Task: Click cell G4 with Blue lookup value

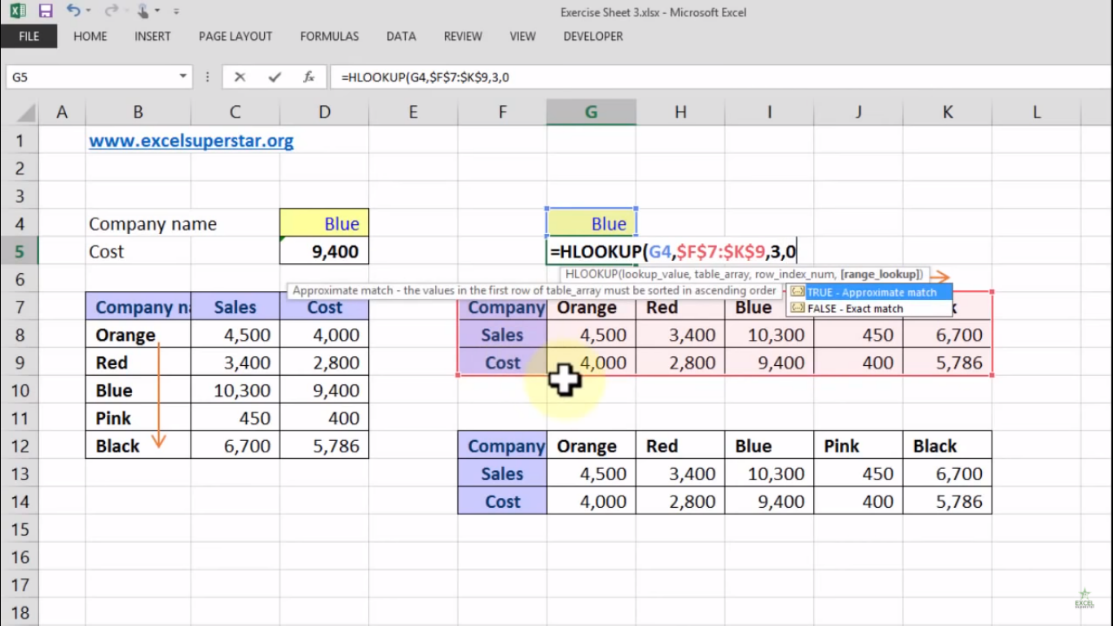Action: point(591,224)
